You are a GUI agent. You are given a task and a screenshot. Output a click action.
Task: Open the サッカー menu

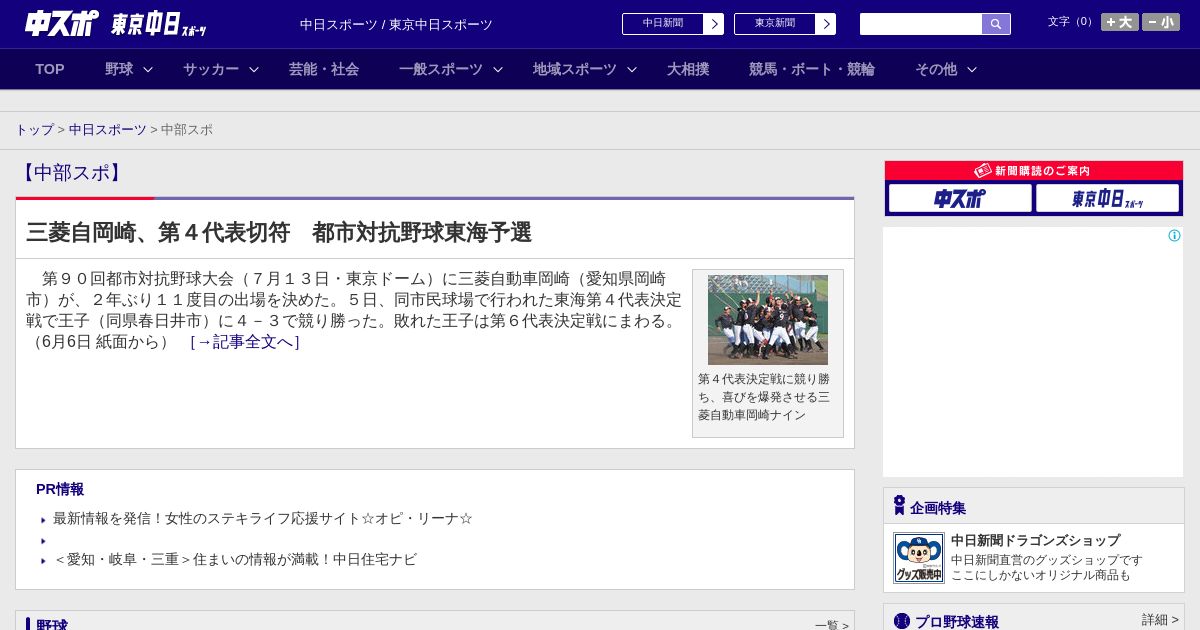pyautogui.click(x=211, y=69)
